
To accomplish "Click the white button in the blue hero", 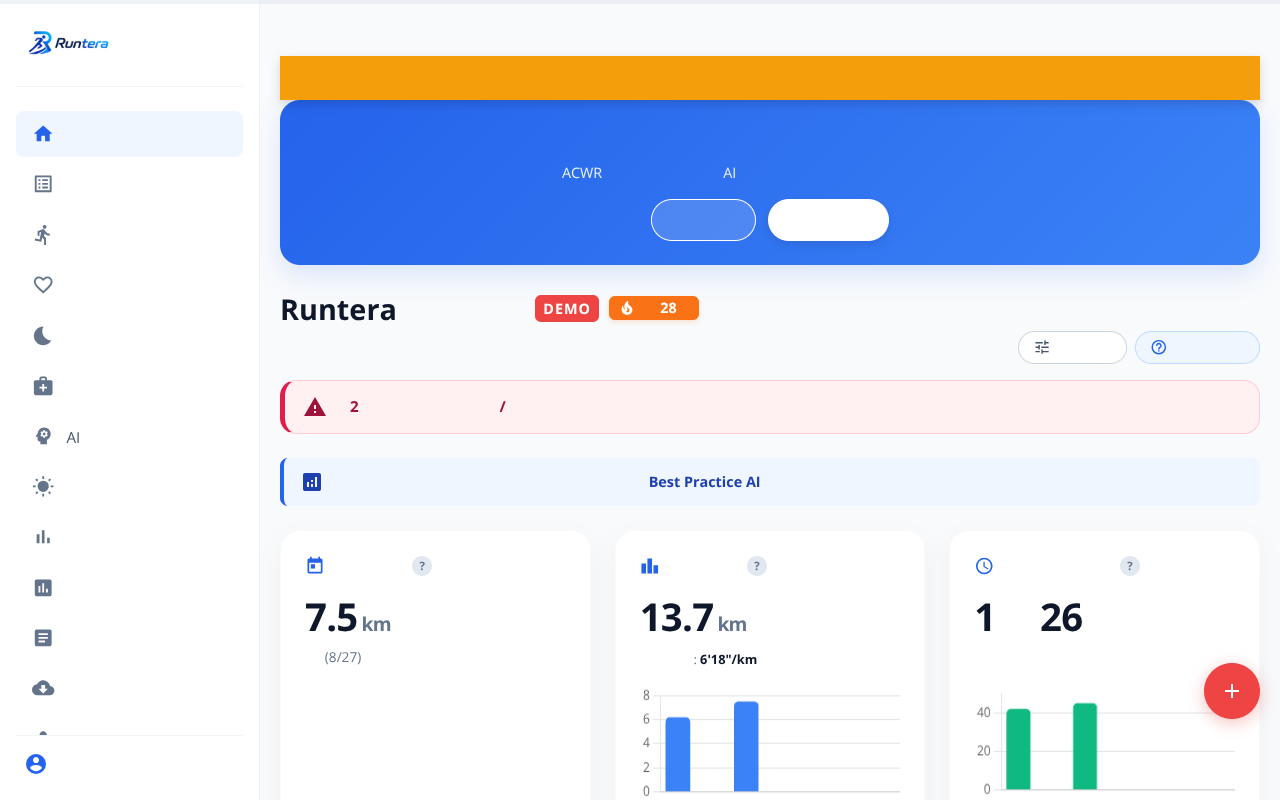I will [828, 220].
